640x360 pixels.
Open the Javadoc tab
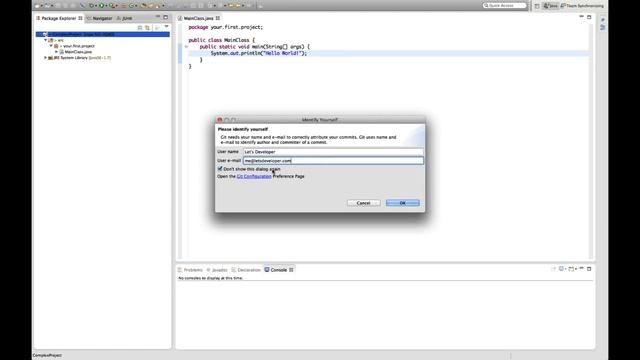[217, 270]
